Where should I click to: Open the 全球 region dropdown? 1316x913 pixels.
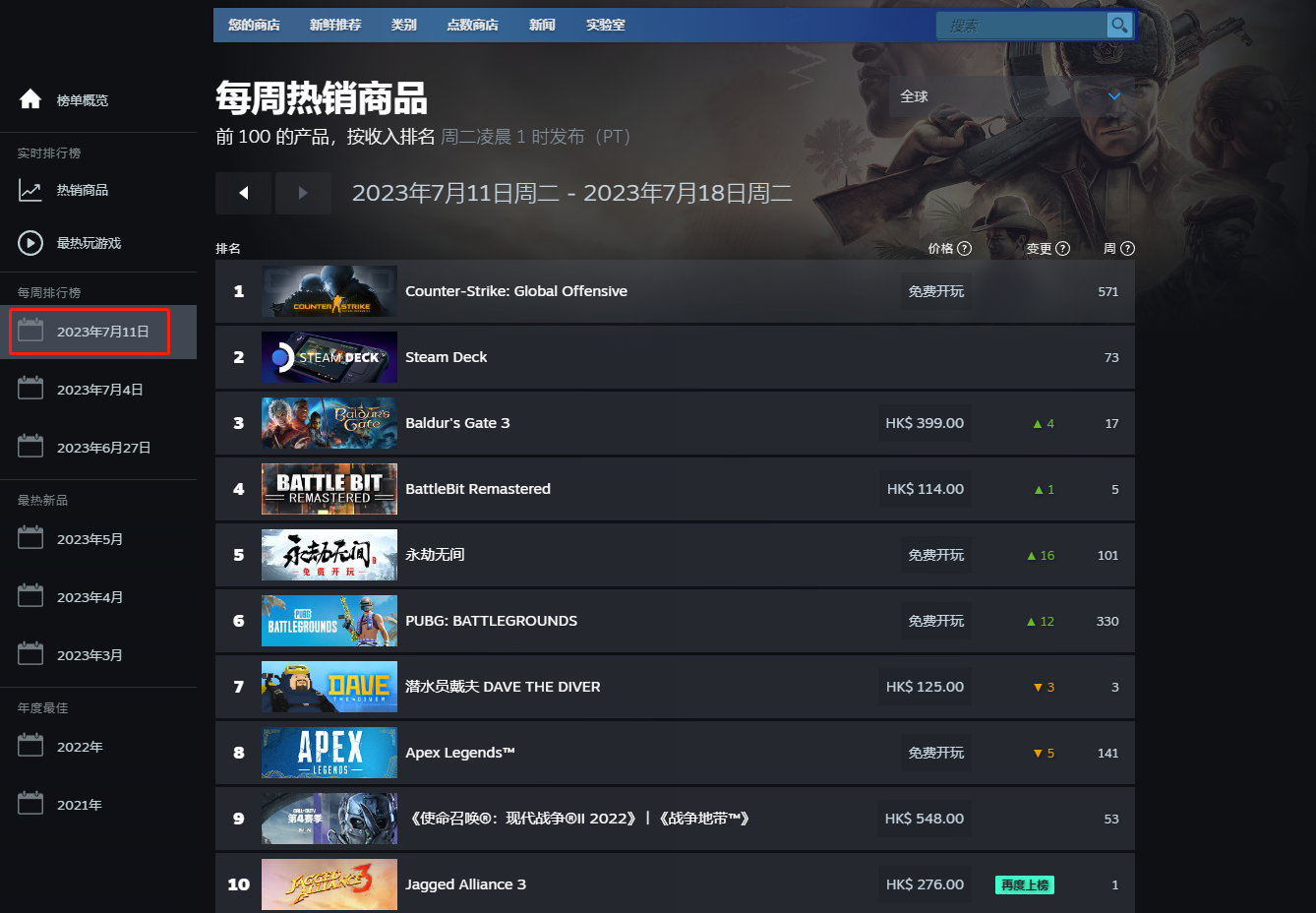[x=1012, y=96]
